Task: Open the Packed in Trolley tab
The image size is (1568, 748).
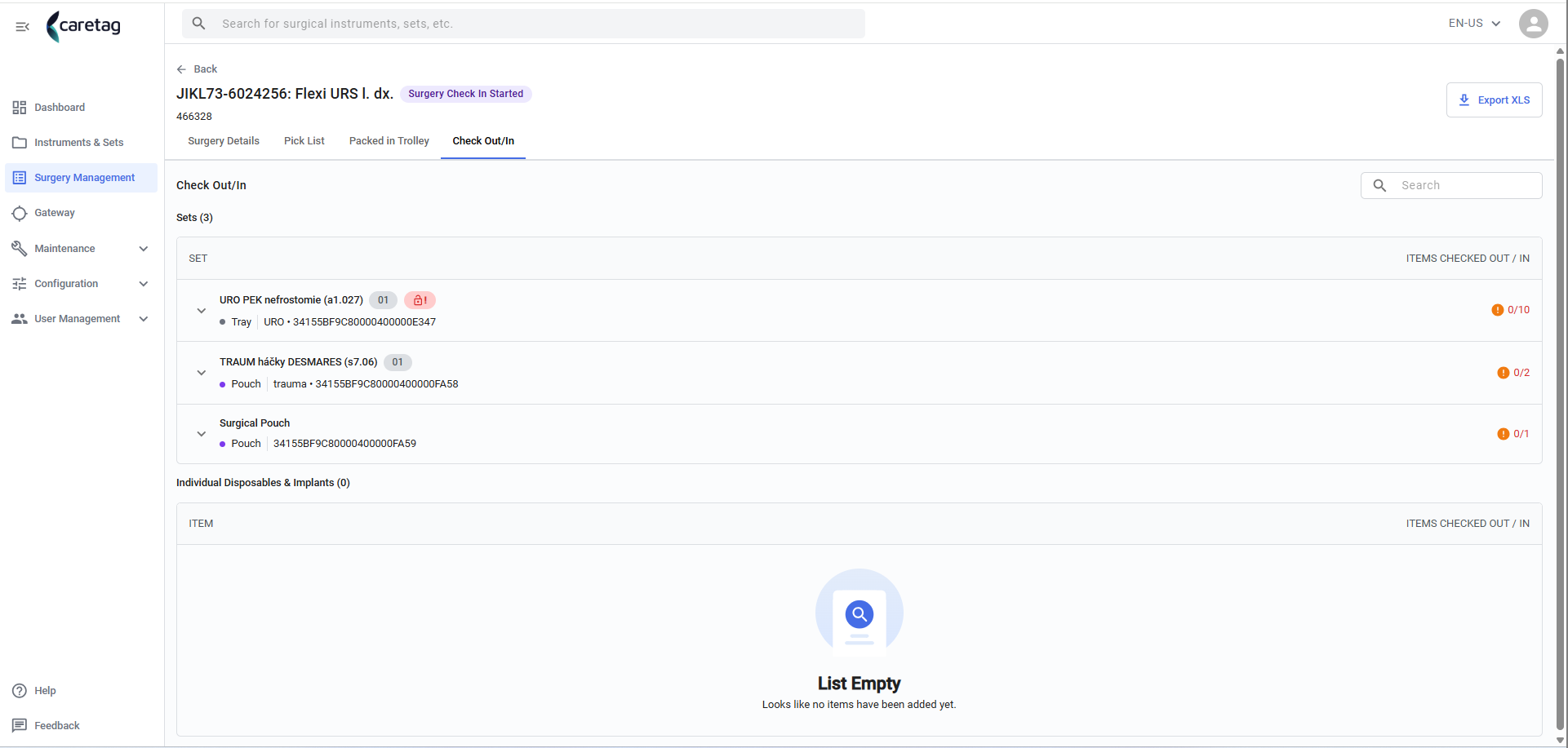Action: tap(389, 141)
